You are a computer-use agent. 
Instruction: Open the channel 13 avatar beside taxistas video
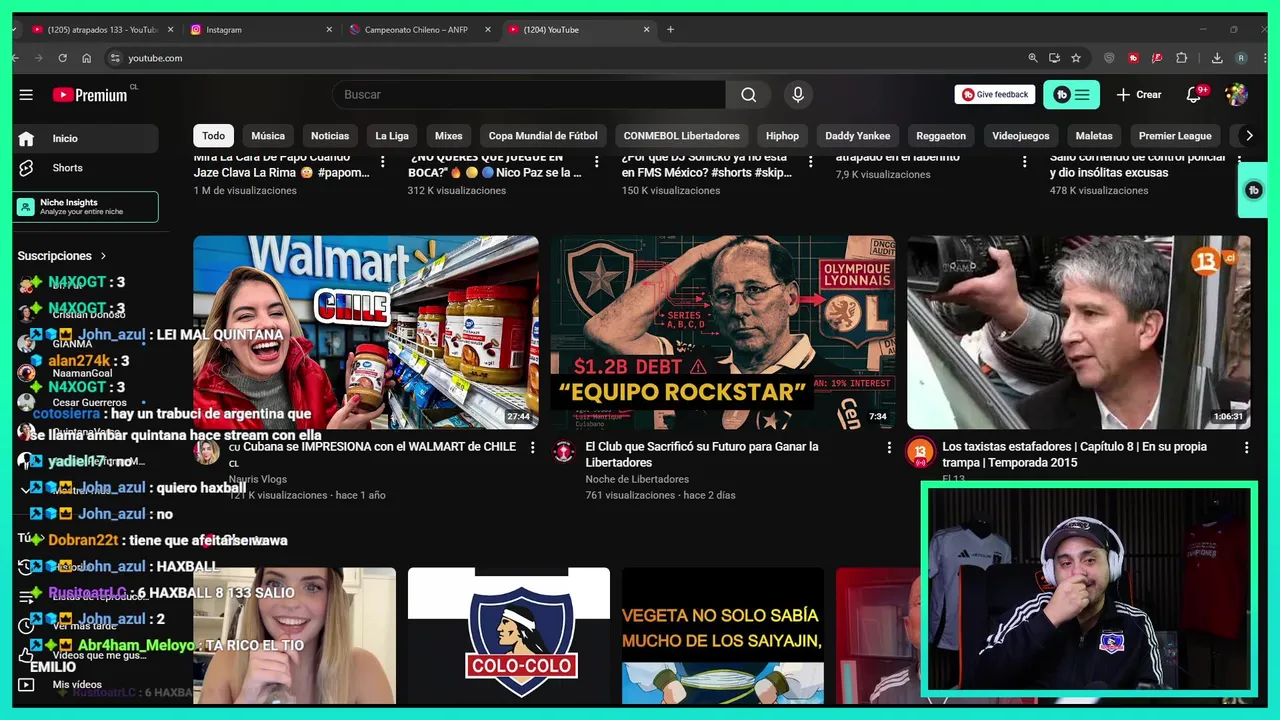pyautogui.click(x=920, y=452)
